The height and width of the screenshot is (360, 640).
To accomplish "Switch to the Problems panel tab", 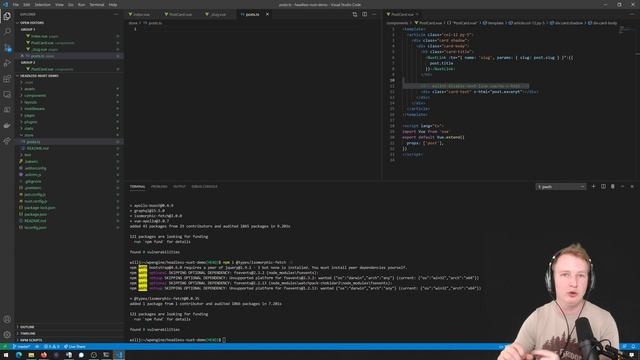I will pos(159,187).
